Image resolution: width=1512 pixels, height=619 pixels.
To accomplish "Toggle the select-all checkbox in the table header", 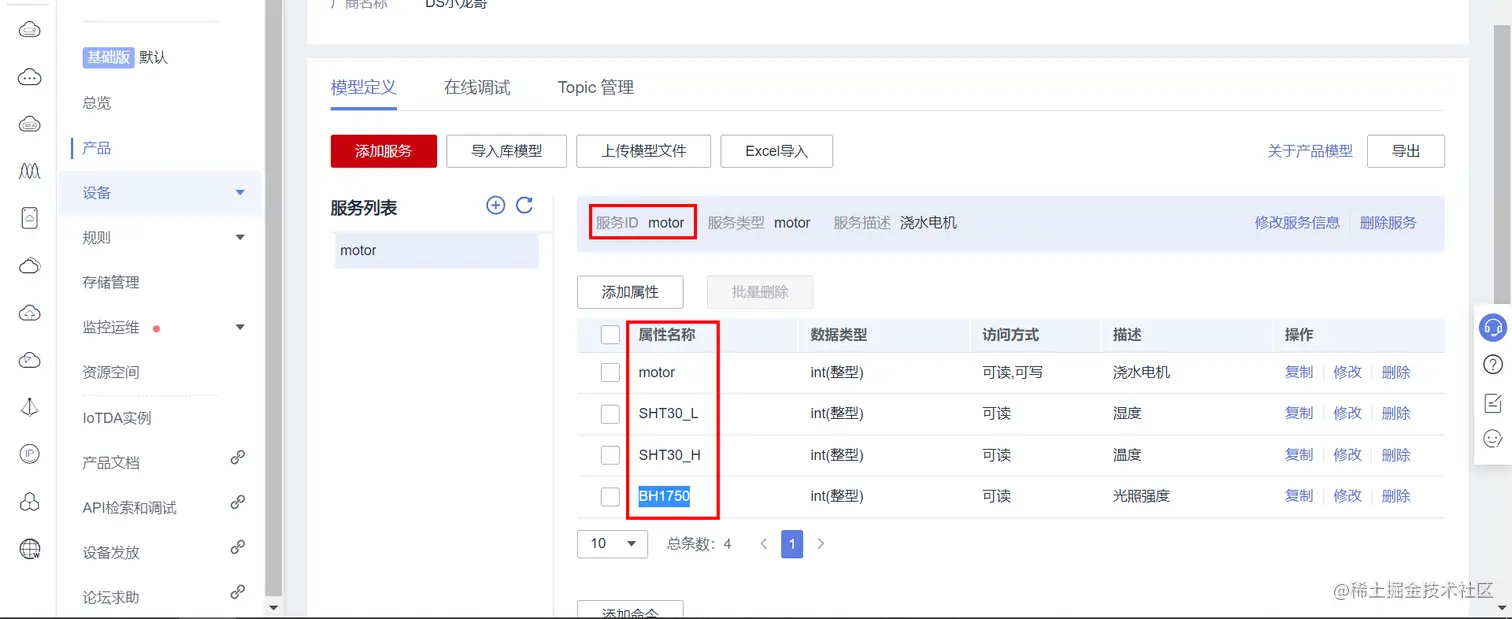I will pos(610,335).
